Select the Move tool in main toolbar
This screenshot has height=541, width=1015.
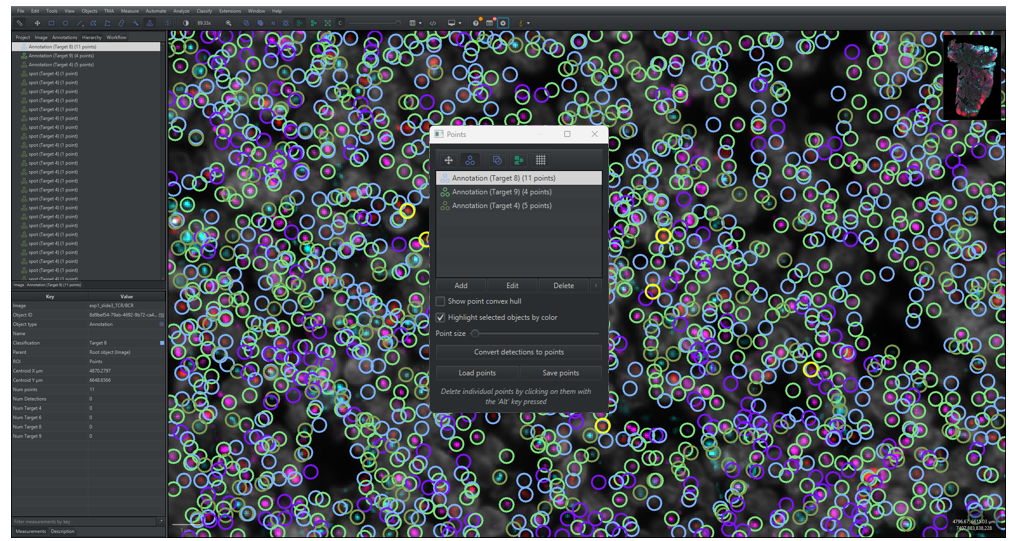point(37,22)
